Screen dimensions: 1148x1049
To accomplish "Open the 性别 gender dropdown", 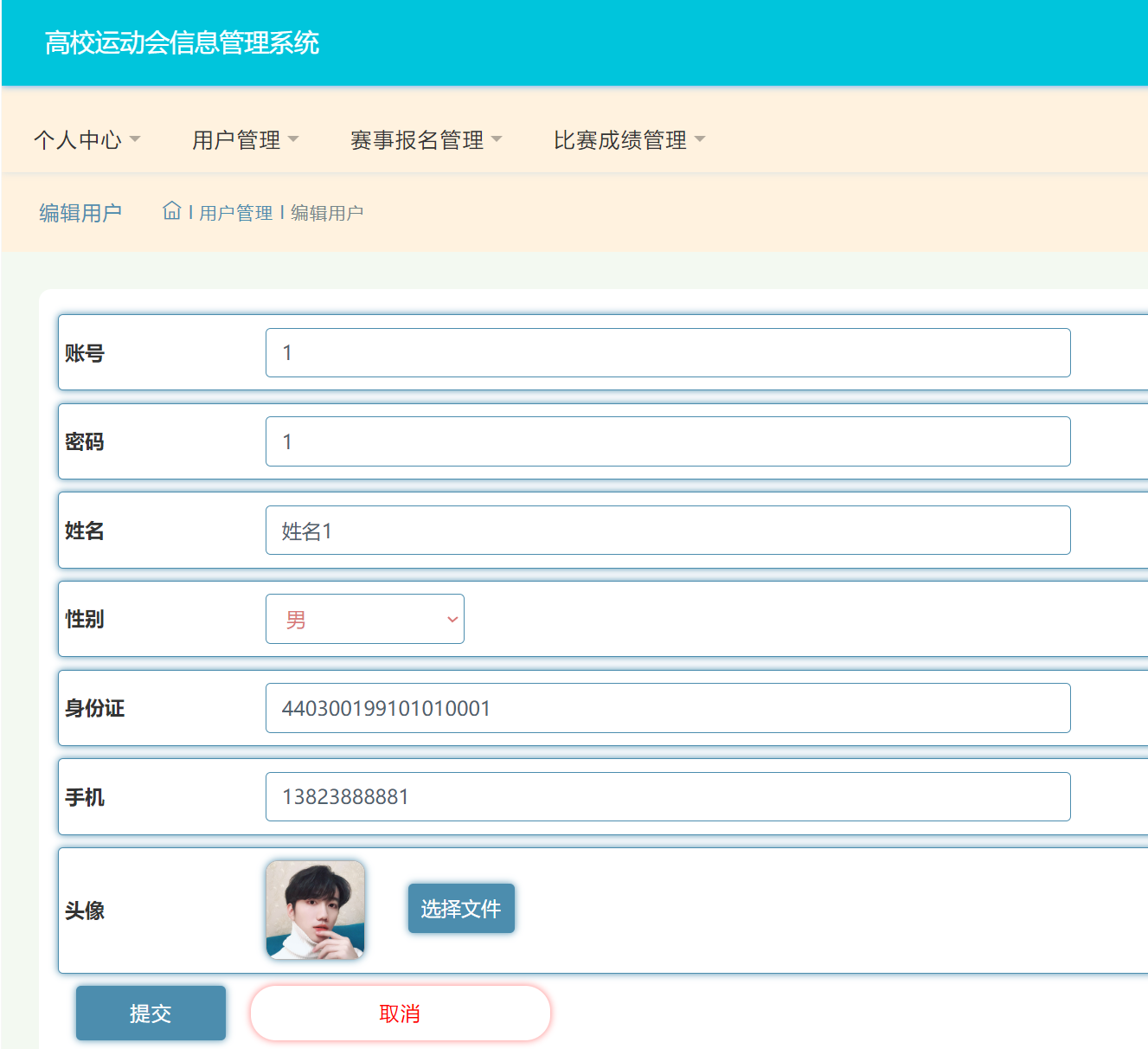I will 363,619.
